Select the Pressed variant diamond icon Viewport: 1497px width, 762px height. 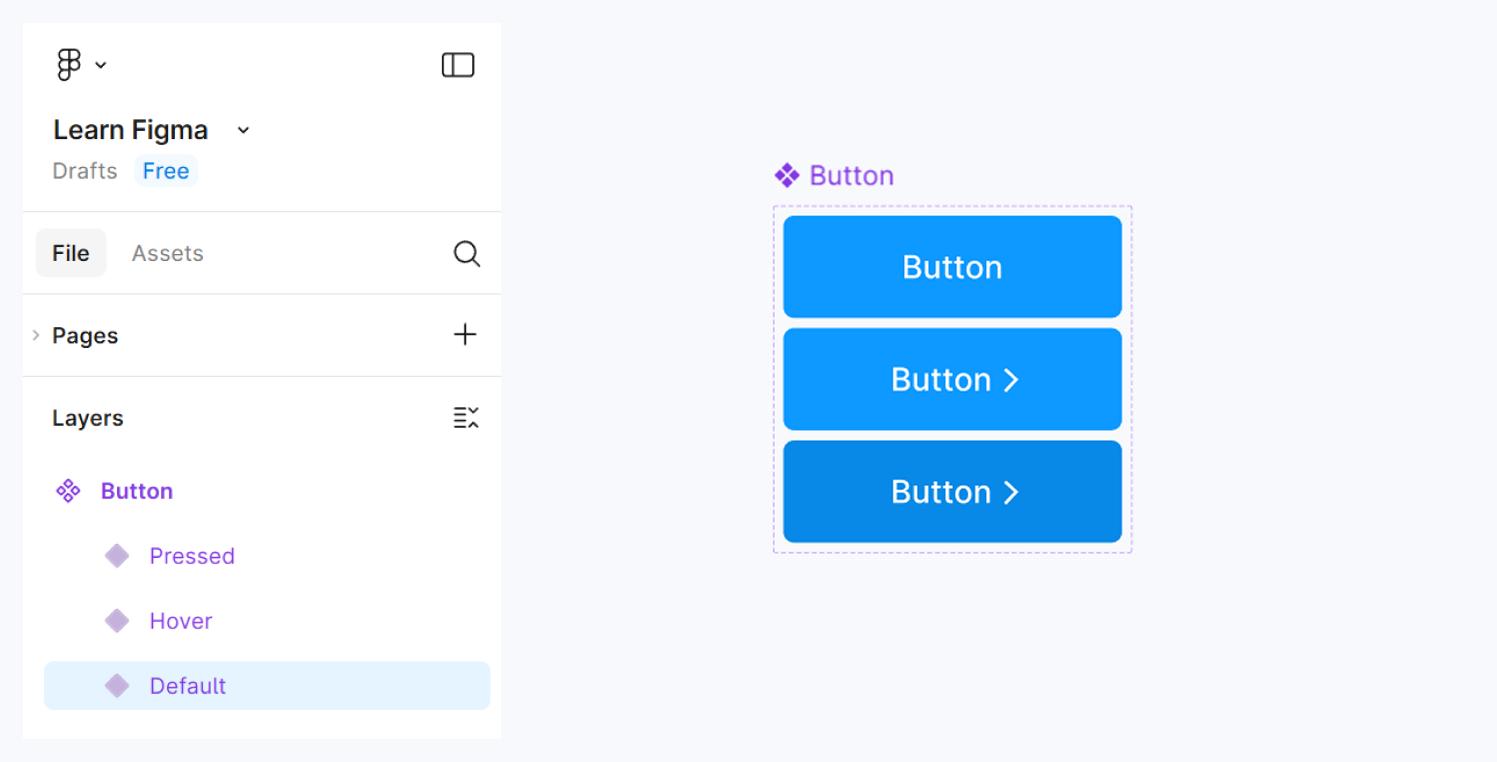tap(116, 555)
